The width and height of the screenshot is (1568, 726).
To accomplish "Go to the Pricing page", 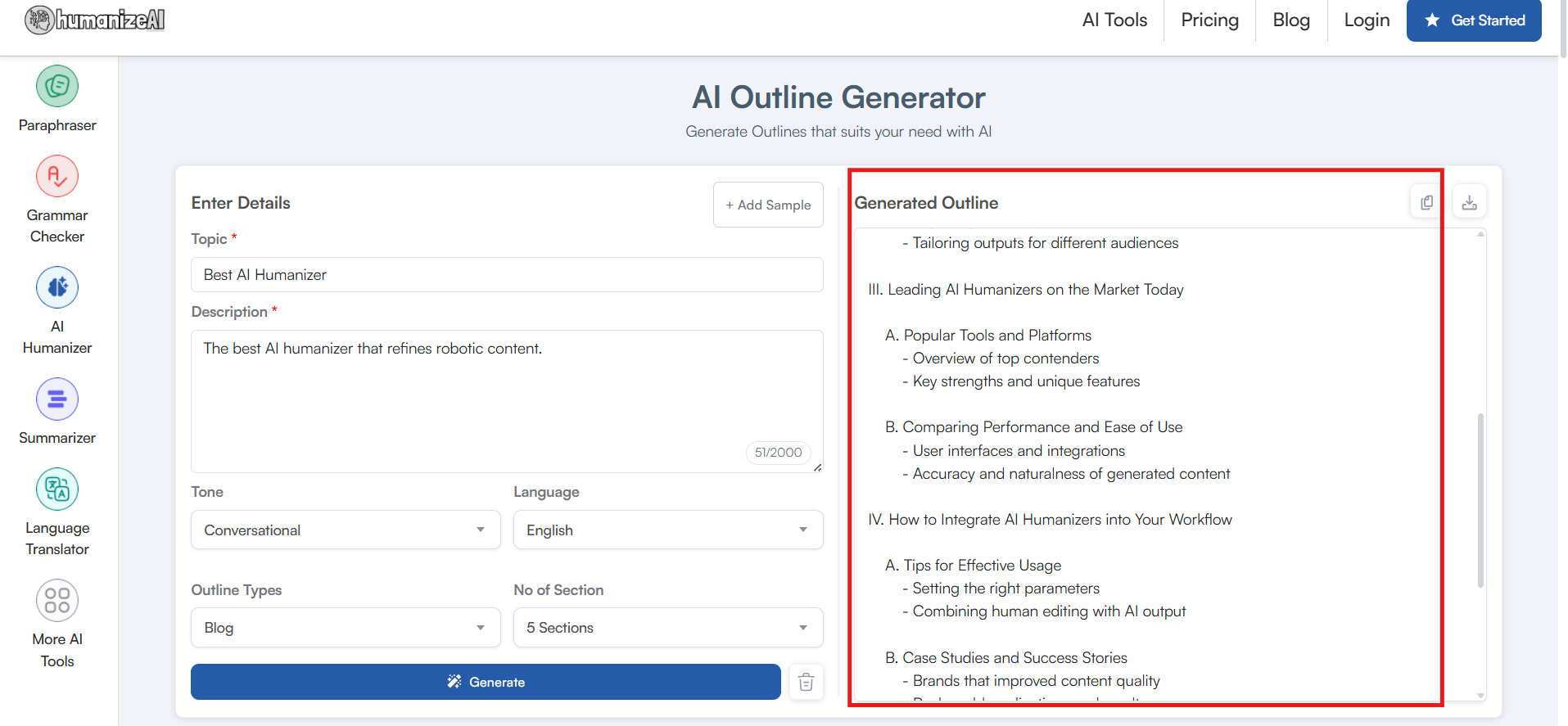I will pos(1209,20).
